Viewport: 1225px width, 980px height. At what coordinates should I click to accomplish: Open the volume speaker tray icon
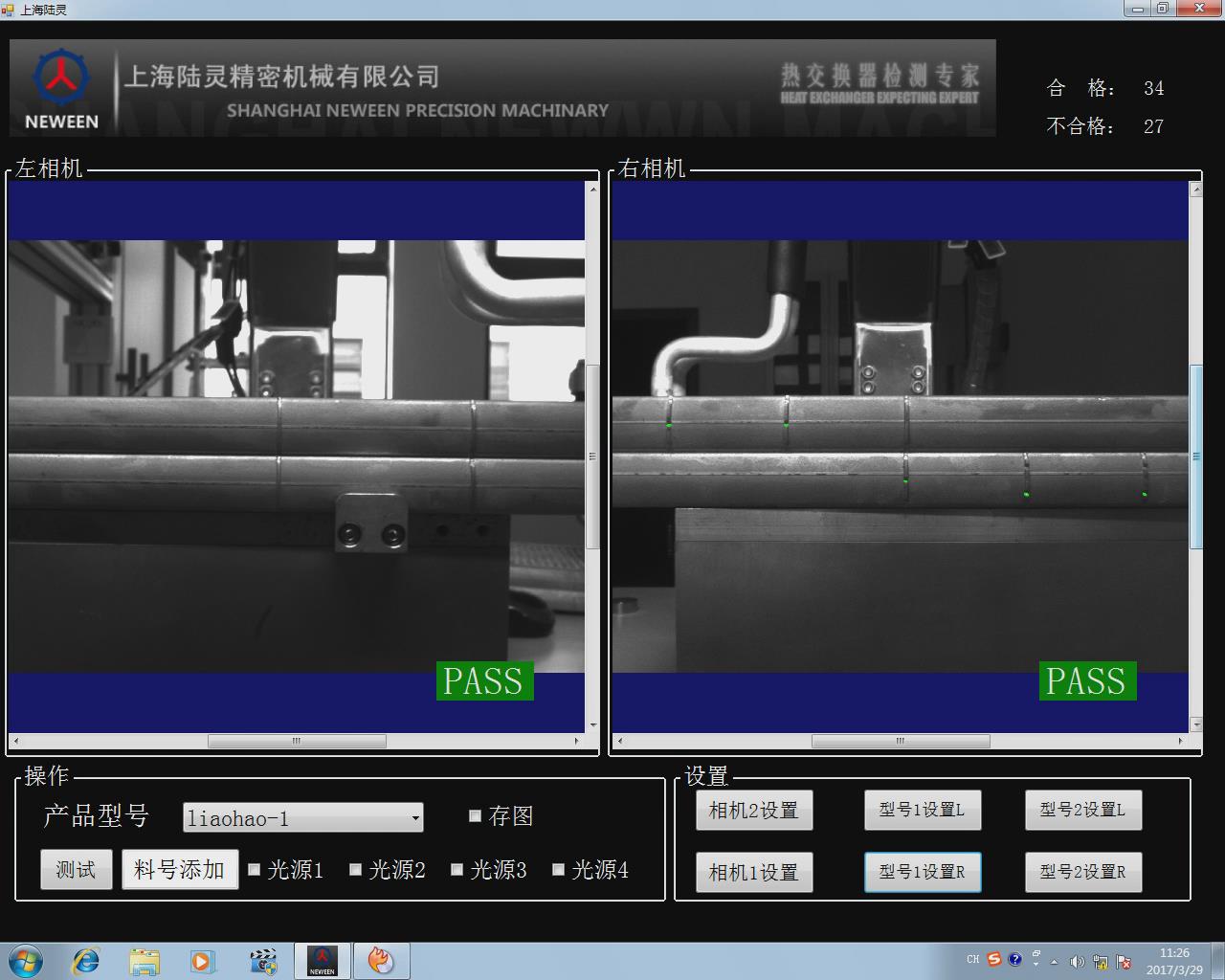(x=1077, y=961)
